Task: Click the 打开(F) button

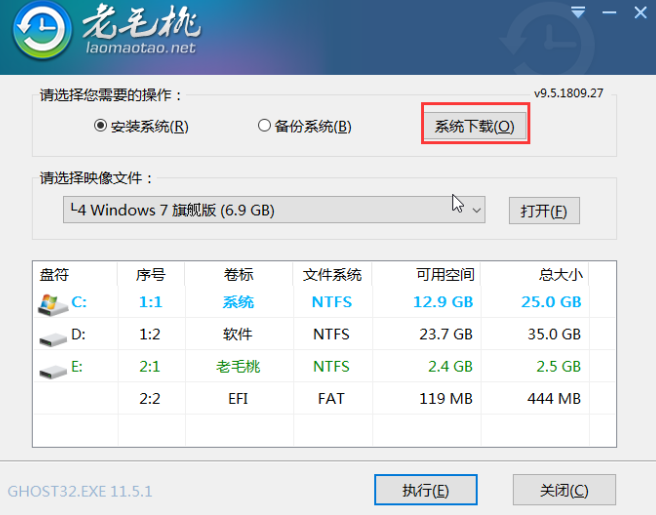Action: pyautogui.click(x=543, y=212)
